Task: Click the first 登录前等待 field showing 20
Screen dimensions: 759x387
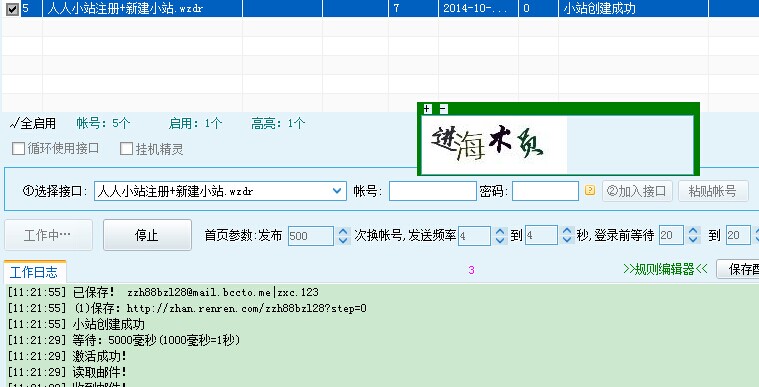Action: pyautogui.click(x=671, y=236)
